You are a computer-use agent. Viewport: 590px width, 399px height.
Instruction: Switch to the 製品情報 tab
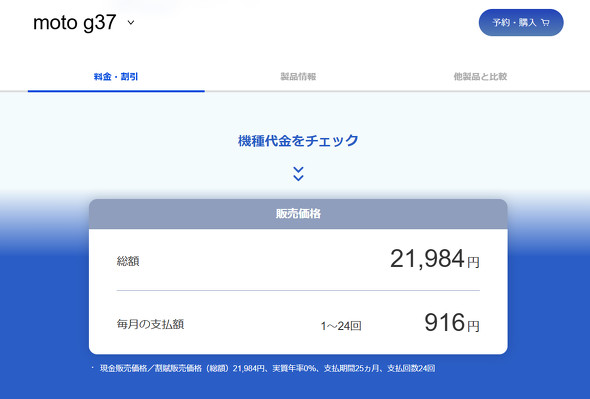coord(298,77)
